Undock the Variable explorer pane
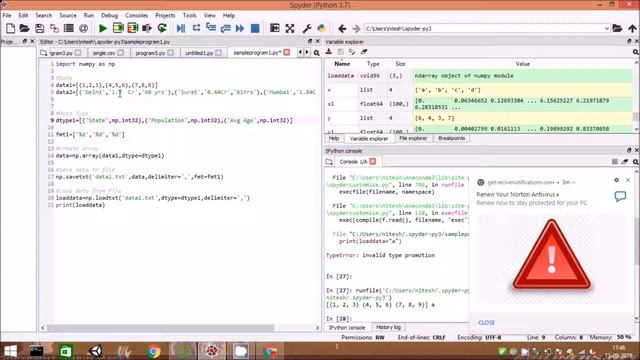The image size is (640, 360). [x=629, y=42]
